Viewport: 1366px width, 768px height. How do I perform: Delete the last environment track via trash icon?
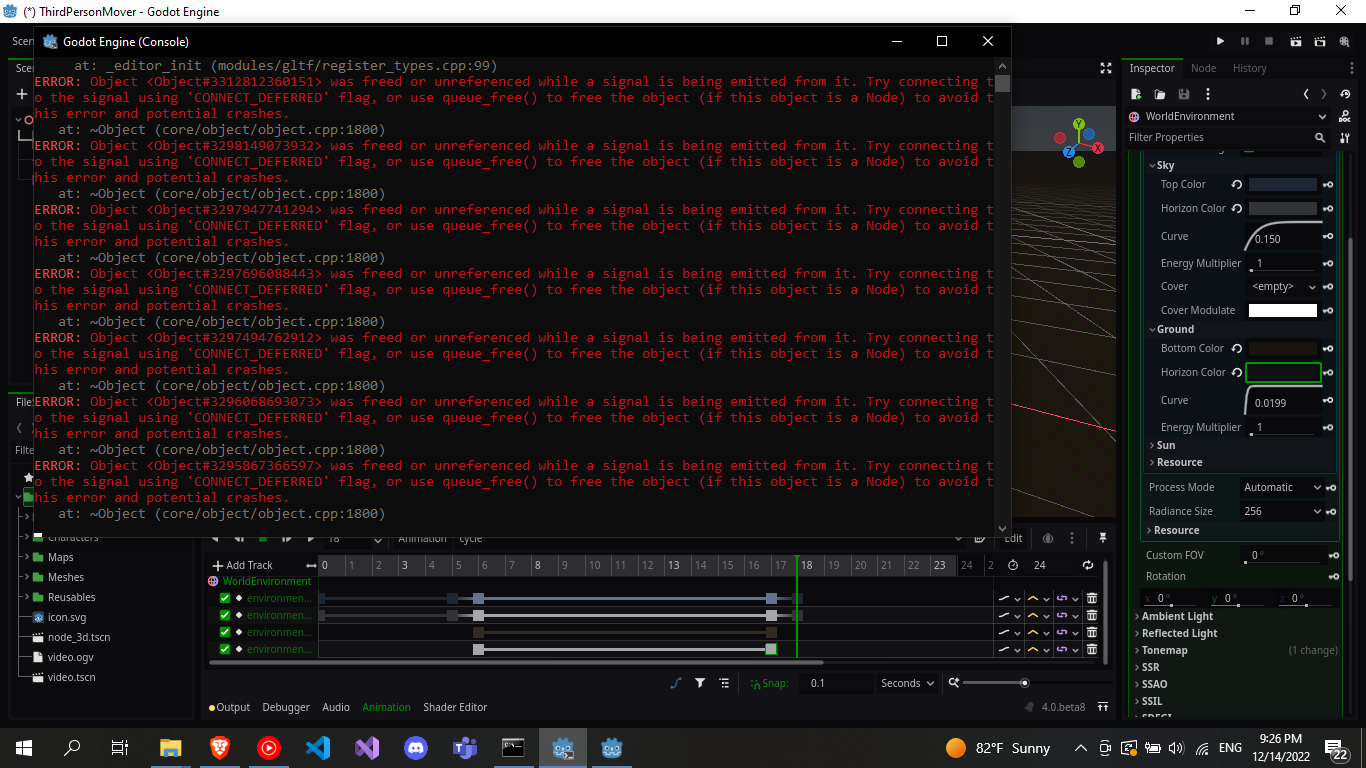pyautogui.click(x=1091, y=648)
